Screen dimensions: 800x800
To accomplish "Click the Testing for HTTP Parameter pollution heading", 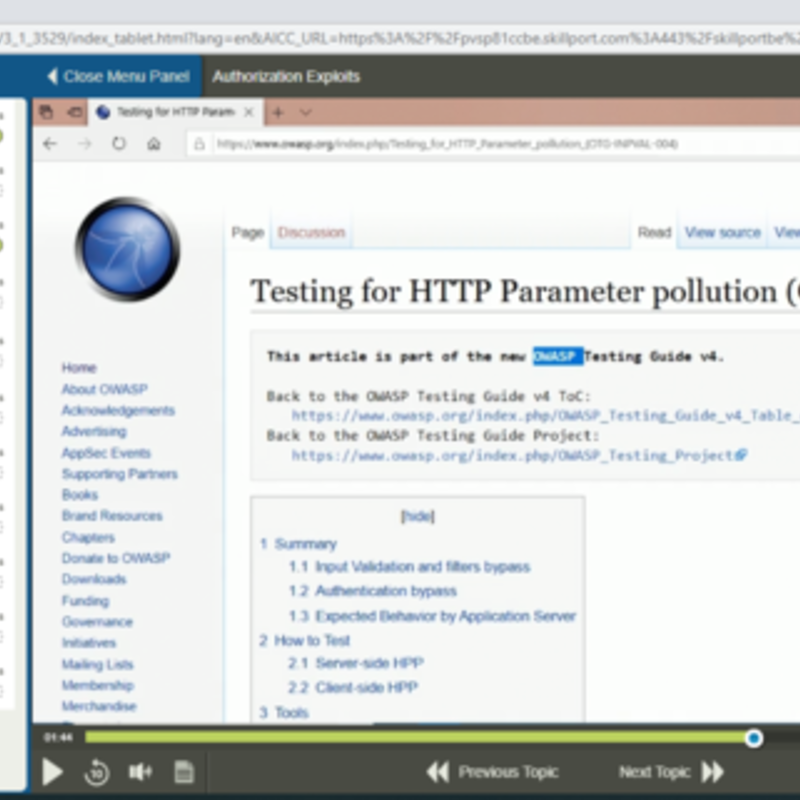I will (x=524, y=291).
